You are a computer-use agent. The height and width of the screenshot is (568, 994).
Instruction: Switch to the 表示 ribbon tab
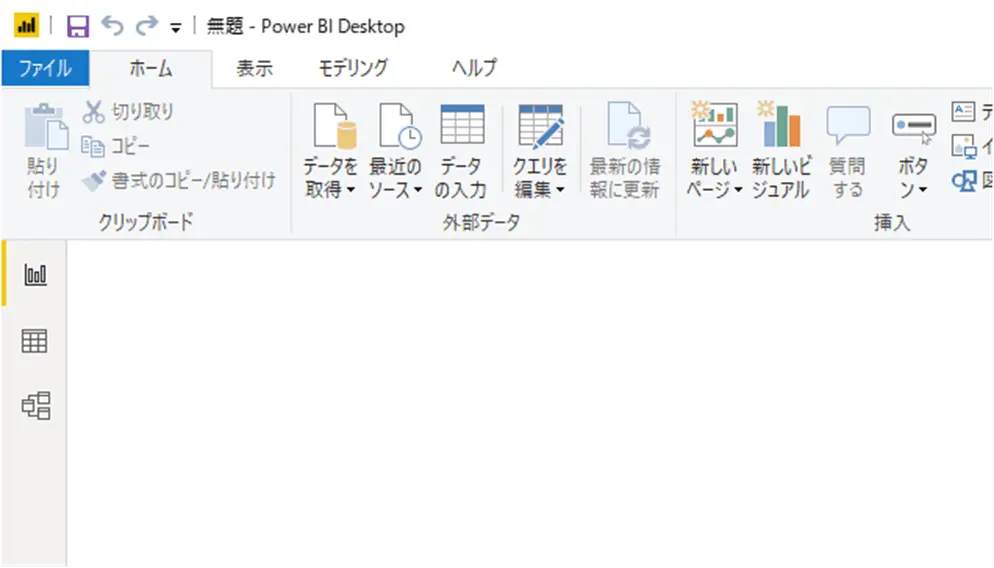[255, 68]
